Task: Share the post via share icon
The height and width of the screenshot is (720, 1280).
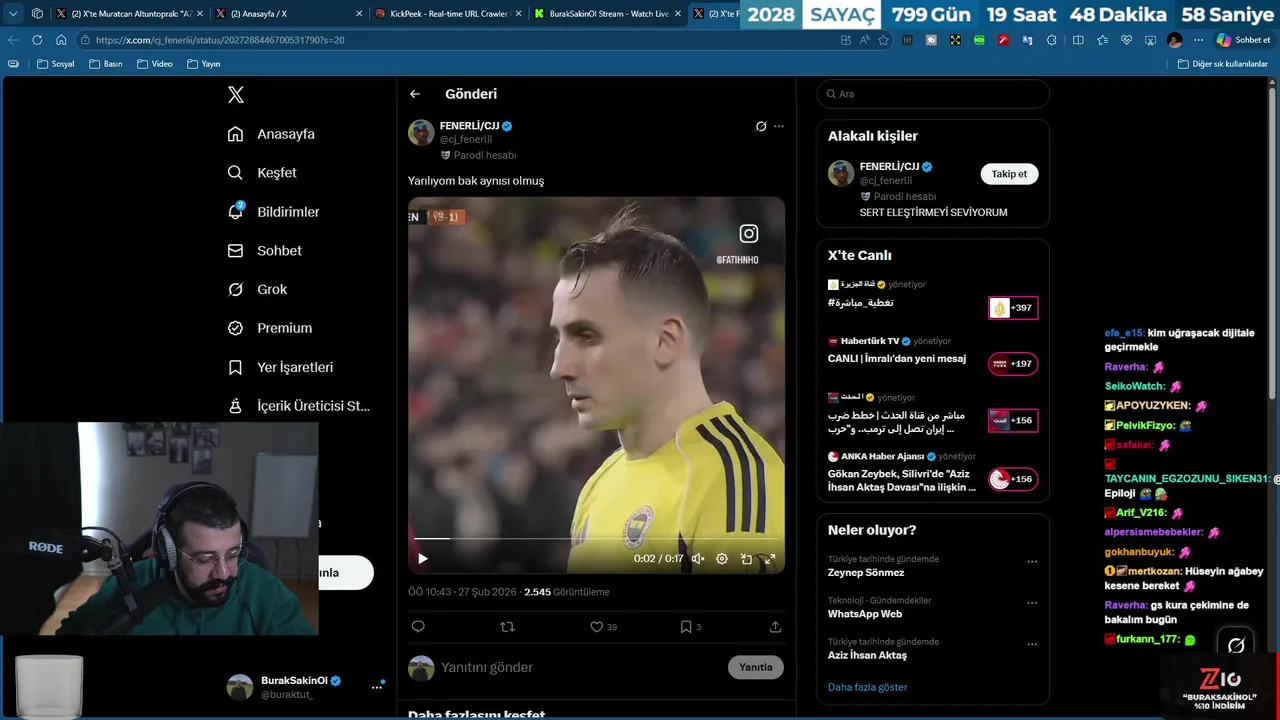Action: [775, 627]
